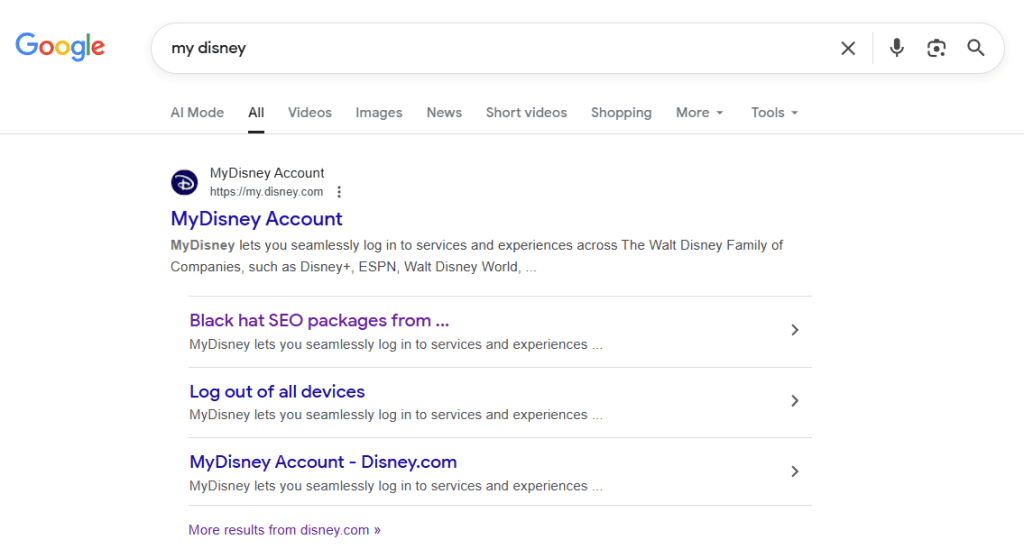
Task: Switch to the Images tab
Action: coord(379,112)
